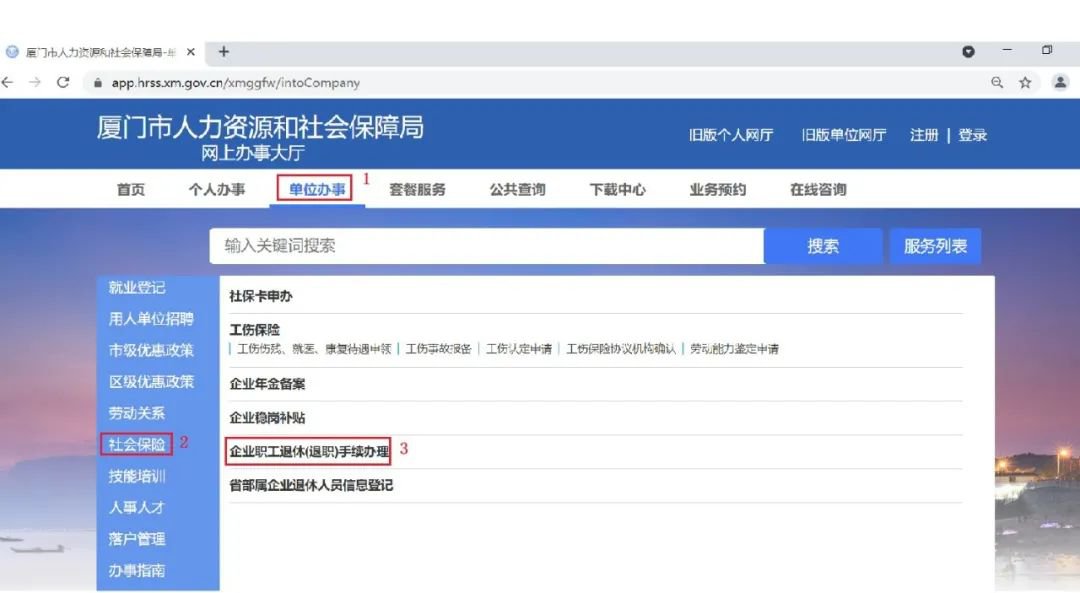This screenshot has width=1080, height=593.
Task: Click the 服务列表 button
Action: (x=935, y=246)
